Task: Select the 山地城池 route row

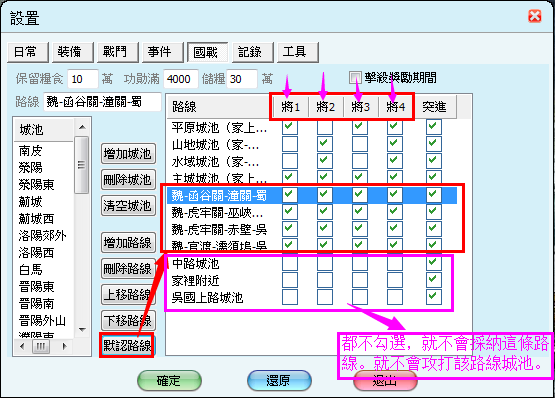Action: coord(311,144)
